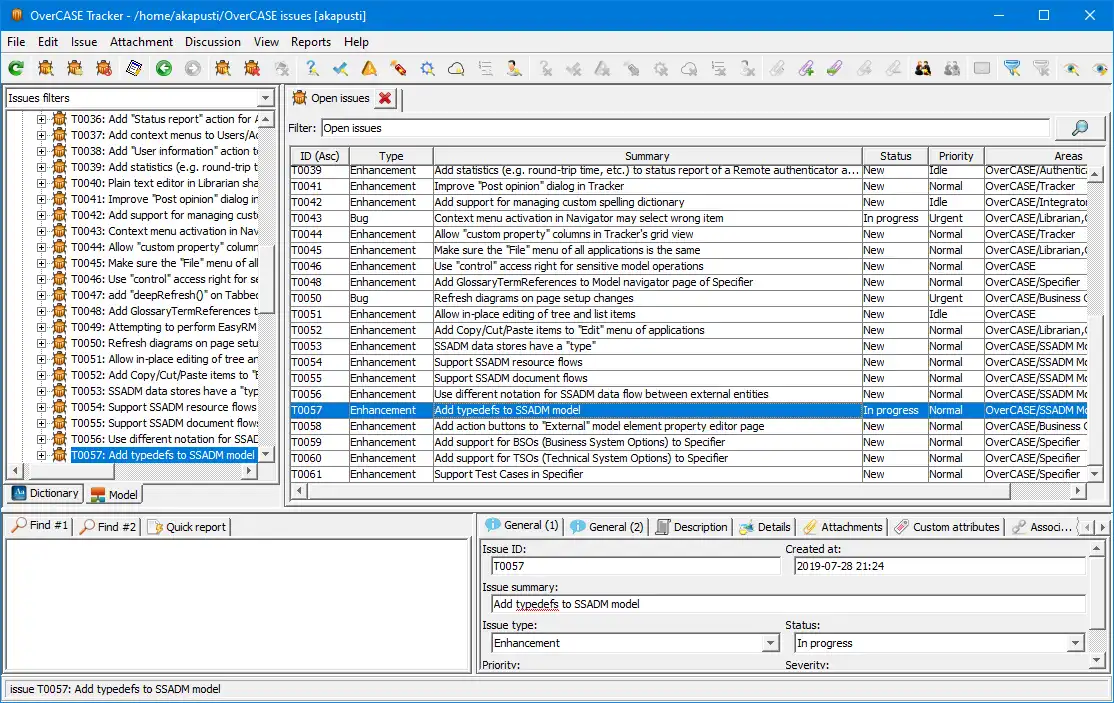The width and height of the screenshot is (1114, 703).
Task: Open the Issue type dropdown
Action: tap(768, 643)
